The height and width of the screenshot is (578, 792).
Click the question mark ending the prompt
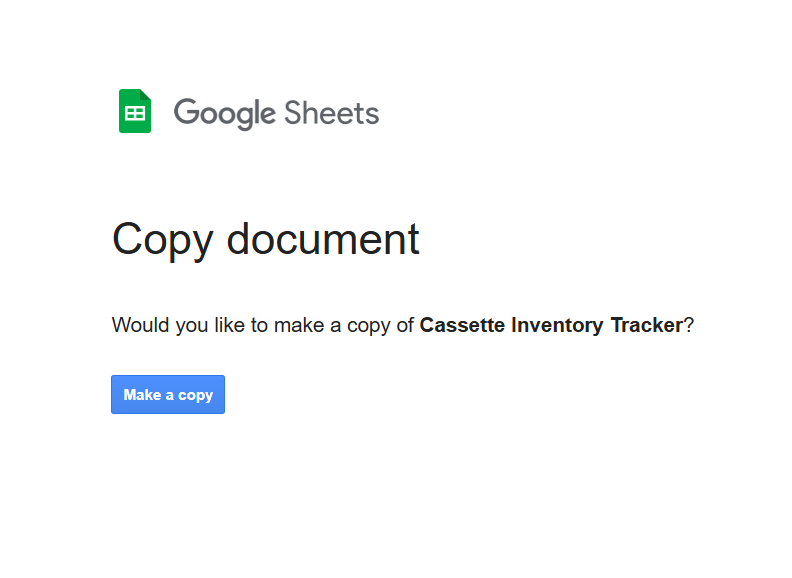[689, 325]
